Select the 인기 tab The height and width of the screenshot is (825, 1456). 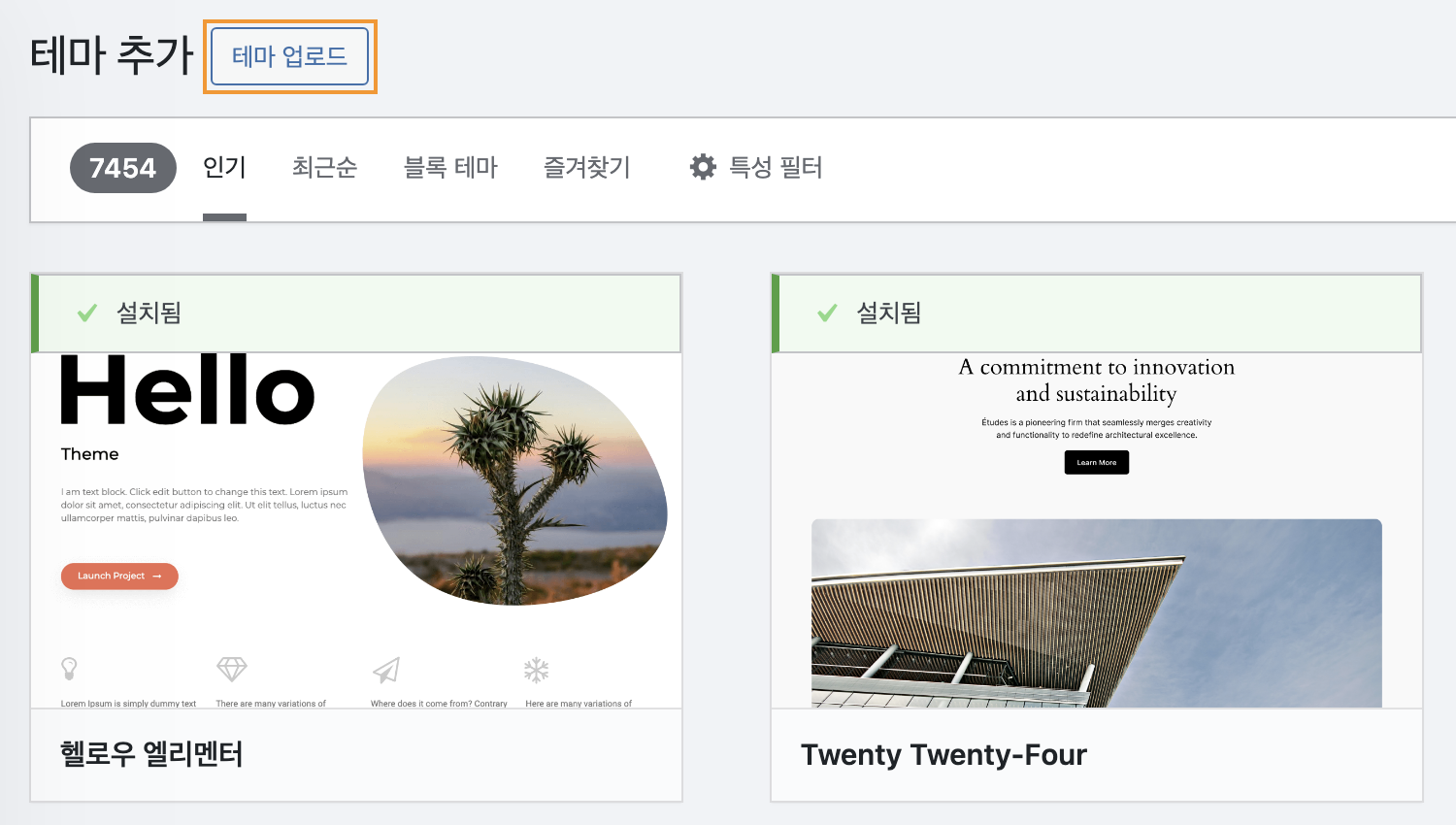pos(224,167)
